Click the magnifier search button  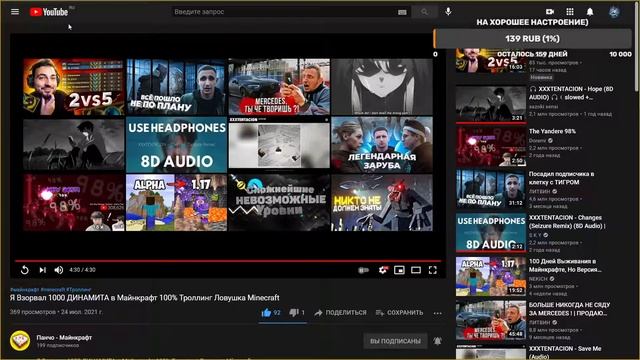point(424,12)
